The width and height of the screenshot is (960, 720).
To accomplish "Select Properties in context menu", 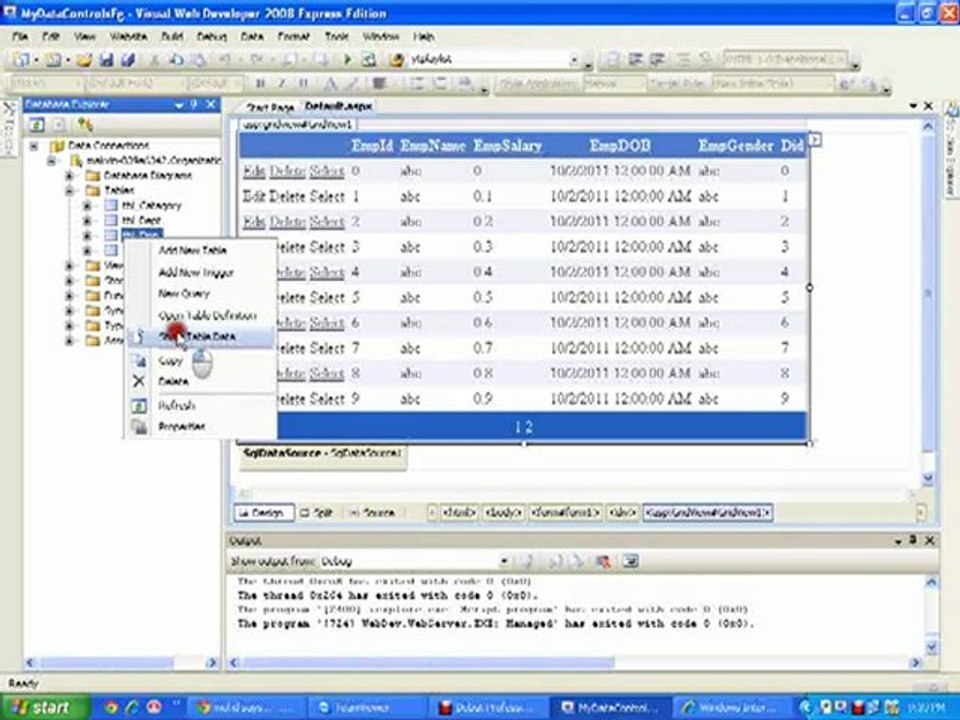I will pos(181,427).
